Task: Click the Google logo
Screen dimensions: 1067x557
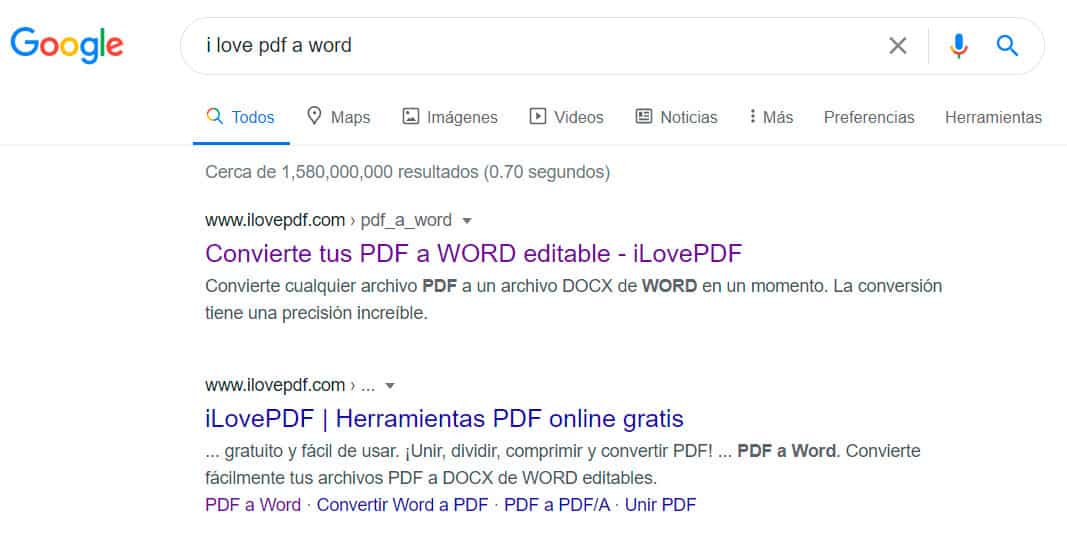Action: pos(67,45)
